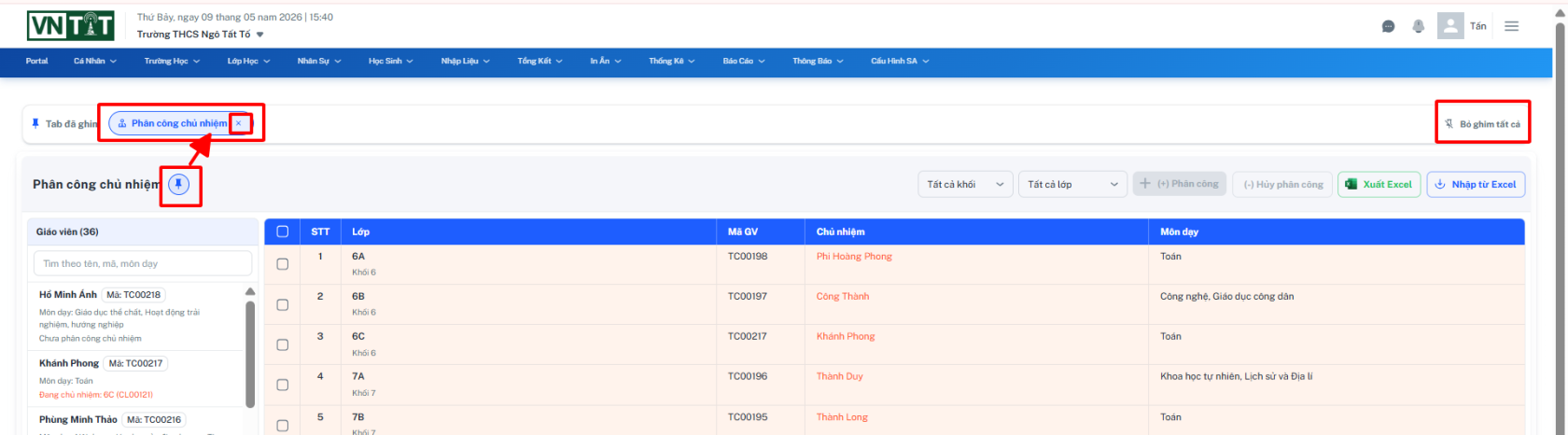The width and height of the screenshot is (1568, 435).
Task: Check the row checkbox for class 7B
Action: click(x=283, y=425)
